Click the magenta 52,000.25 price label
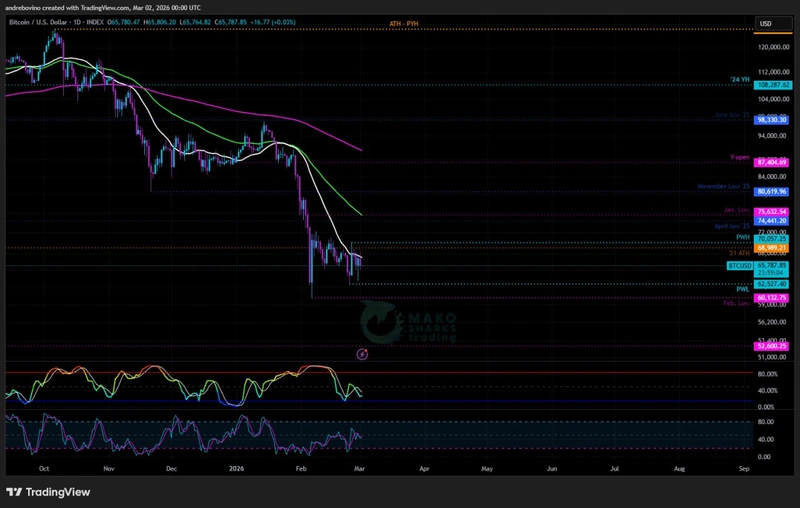The width and height of the screenshot is (800, 508). (x=773, y=346)
